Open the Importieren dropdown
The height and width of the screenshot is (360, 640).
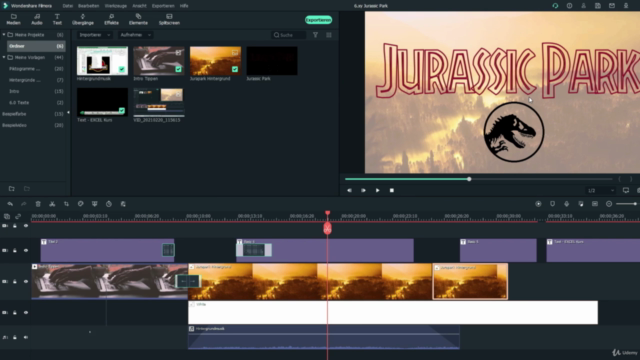click(95, 35)
